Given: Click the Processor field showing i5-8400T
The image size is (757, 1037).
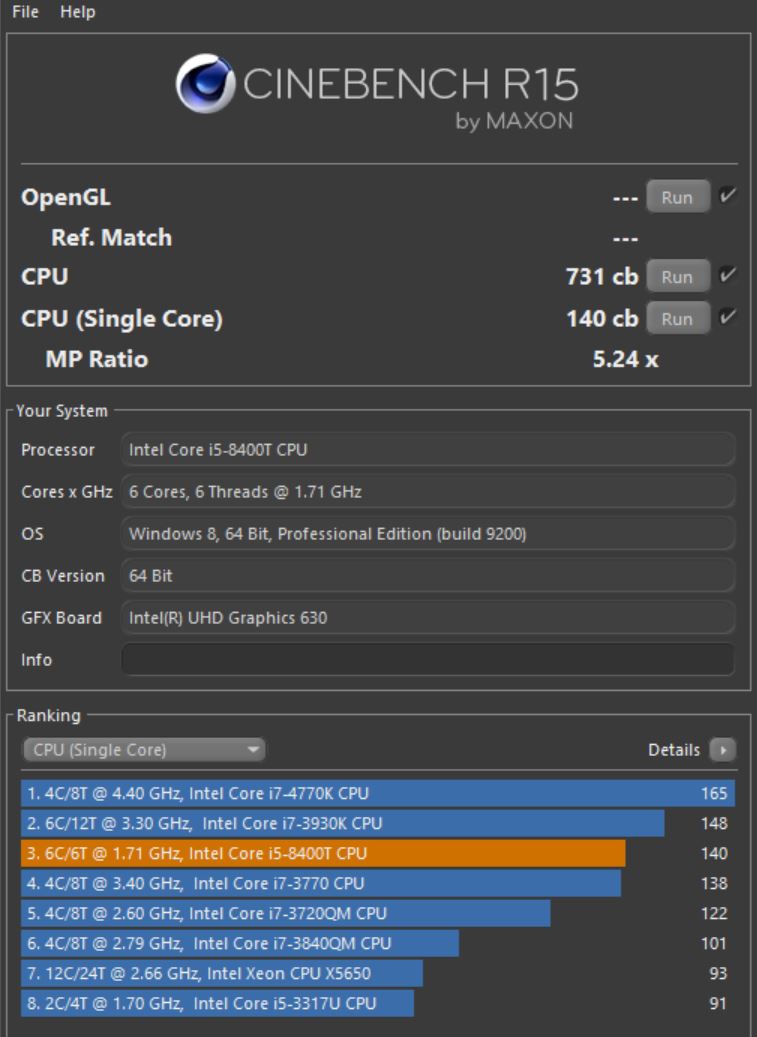Looking at the screenshot, I should point(427,450).
